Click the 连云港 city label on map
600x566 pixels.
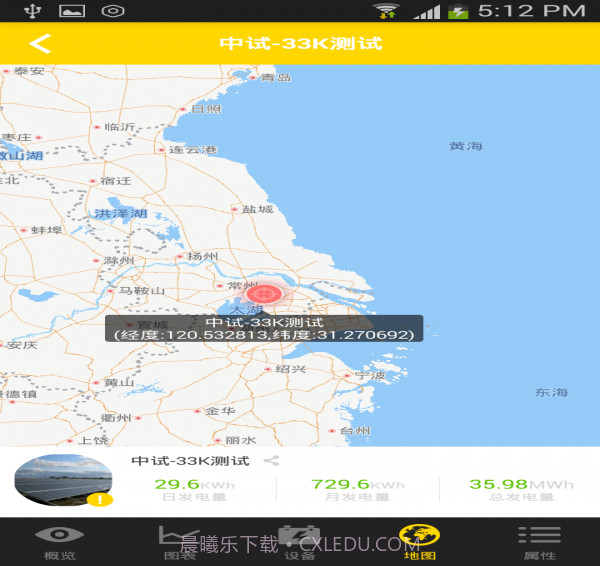coord(190,150)
